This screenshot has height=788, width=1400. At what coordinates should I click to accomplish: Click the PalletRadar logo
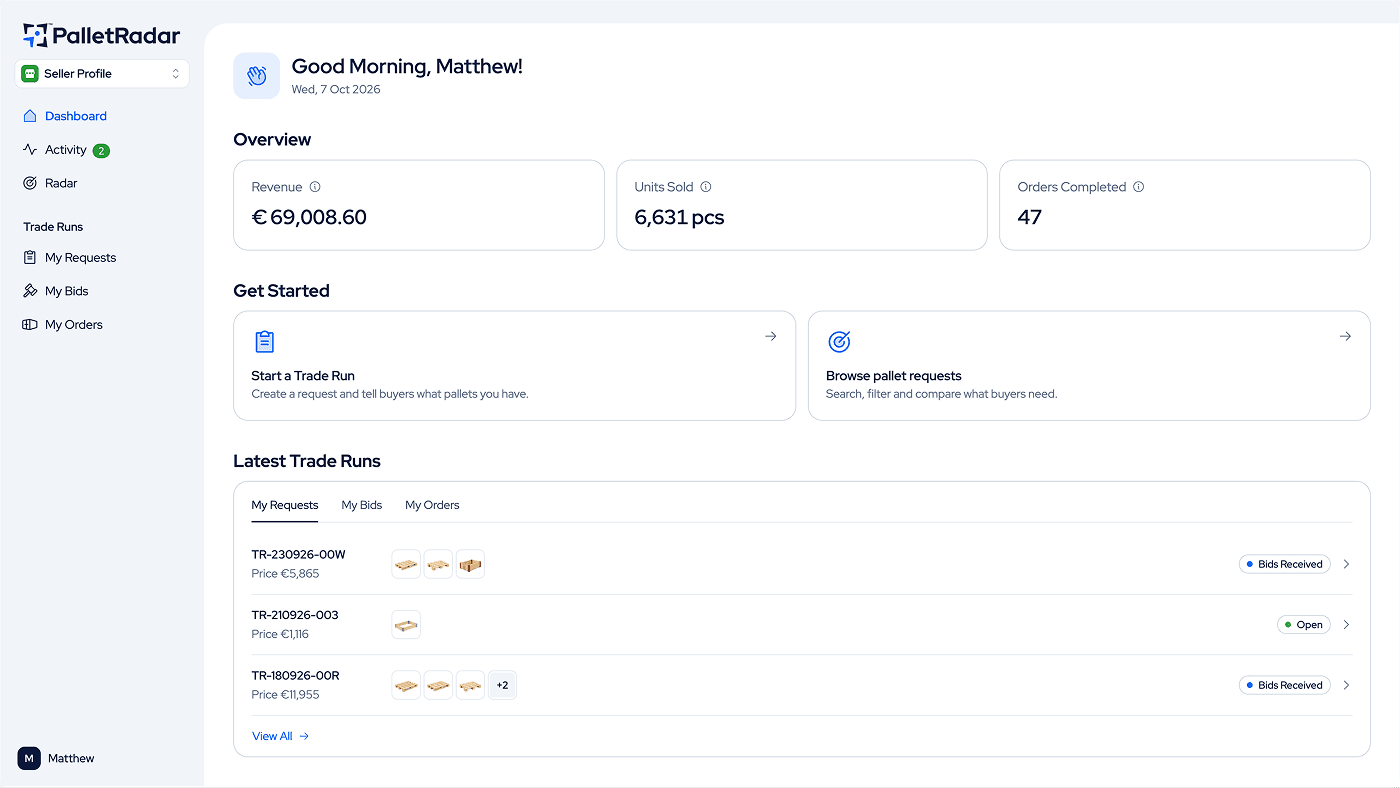[102, 36]
